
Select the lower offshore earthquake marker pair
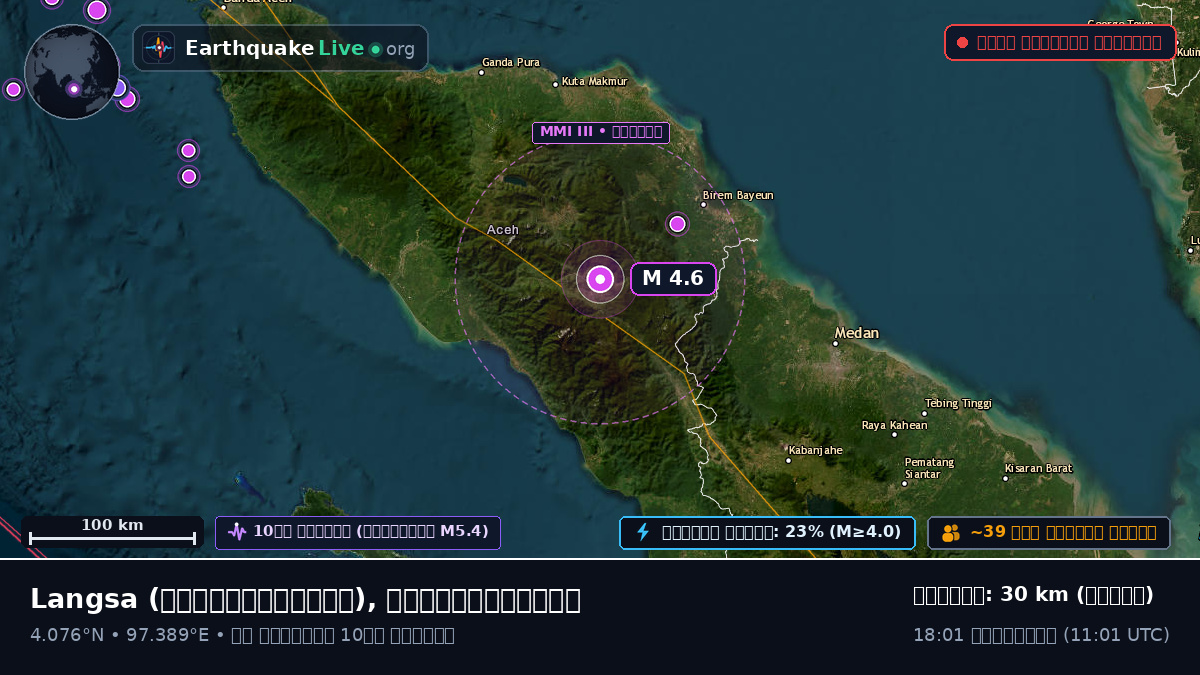(x=188, y=176)
